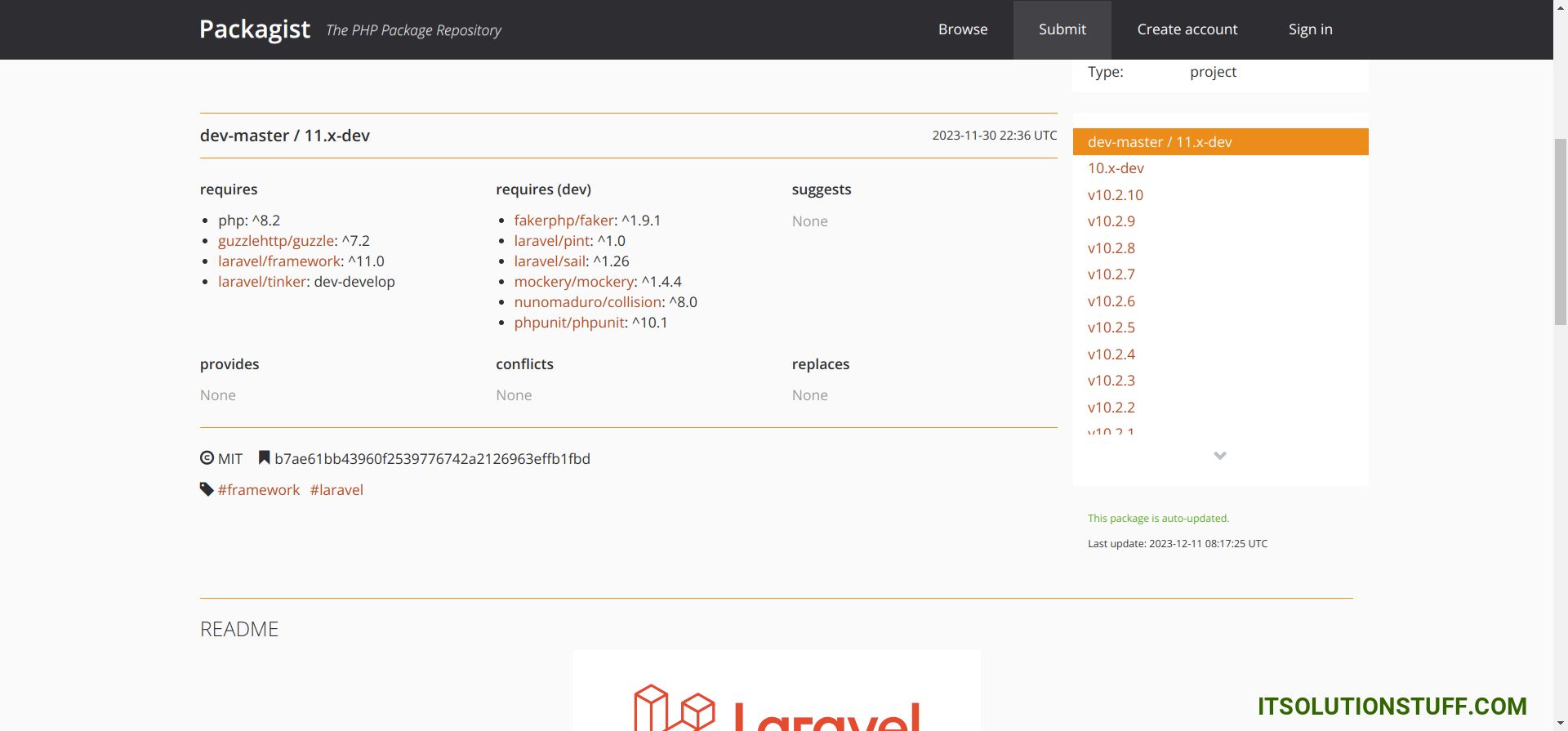This screenshot has height=731, width=1568.
Task: Select version v10.2.8
Action: 1111,248
